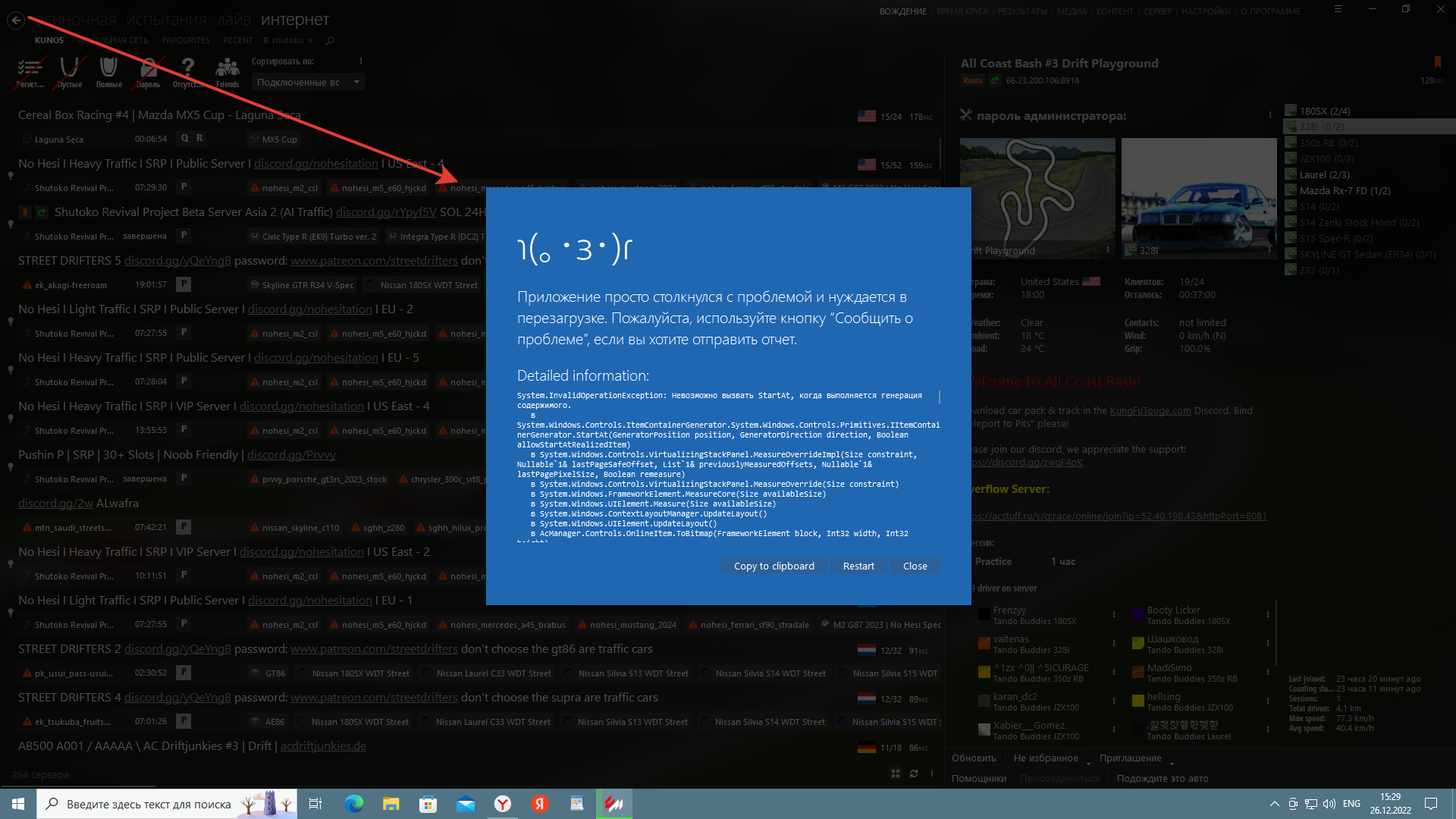Image resolution: width=1456 pixels, height=819 pixels.
Task: Open the acdriftjunkies.de link
Action: [323, 746]
